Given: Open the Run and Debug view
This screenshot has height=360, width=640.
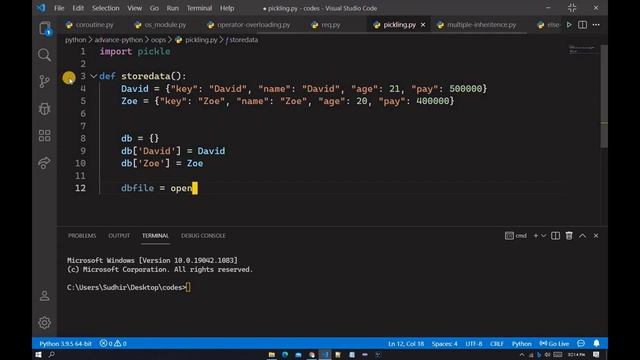Looking at the screenshot, I should 44,109.
